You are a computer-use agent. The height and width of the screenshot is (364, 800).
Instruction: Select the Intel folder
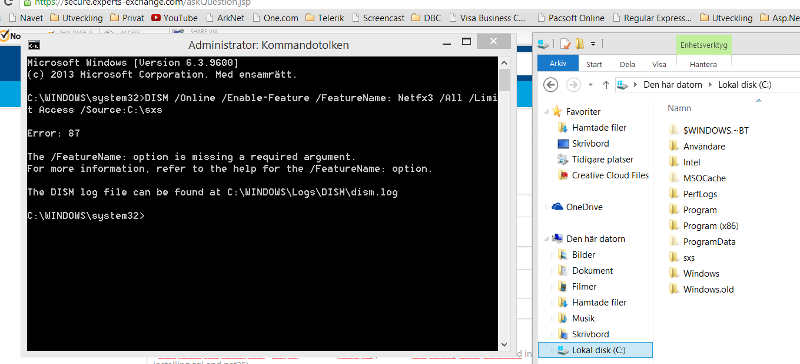tap(685, 162)
